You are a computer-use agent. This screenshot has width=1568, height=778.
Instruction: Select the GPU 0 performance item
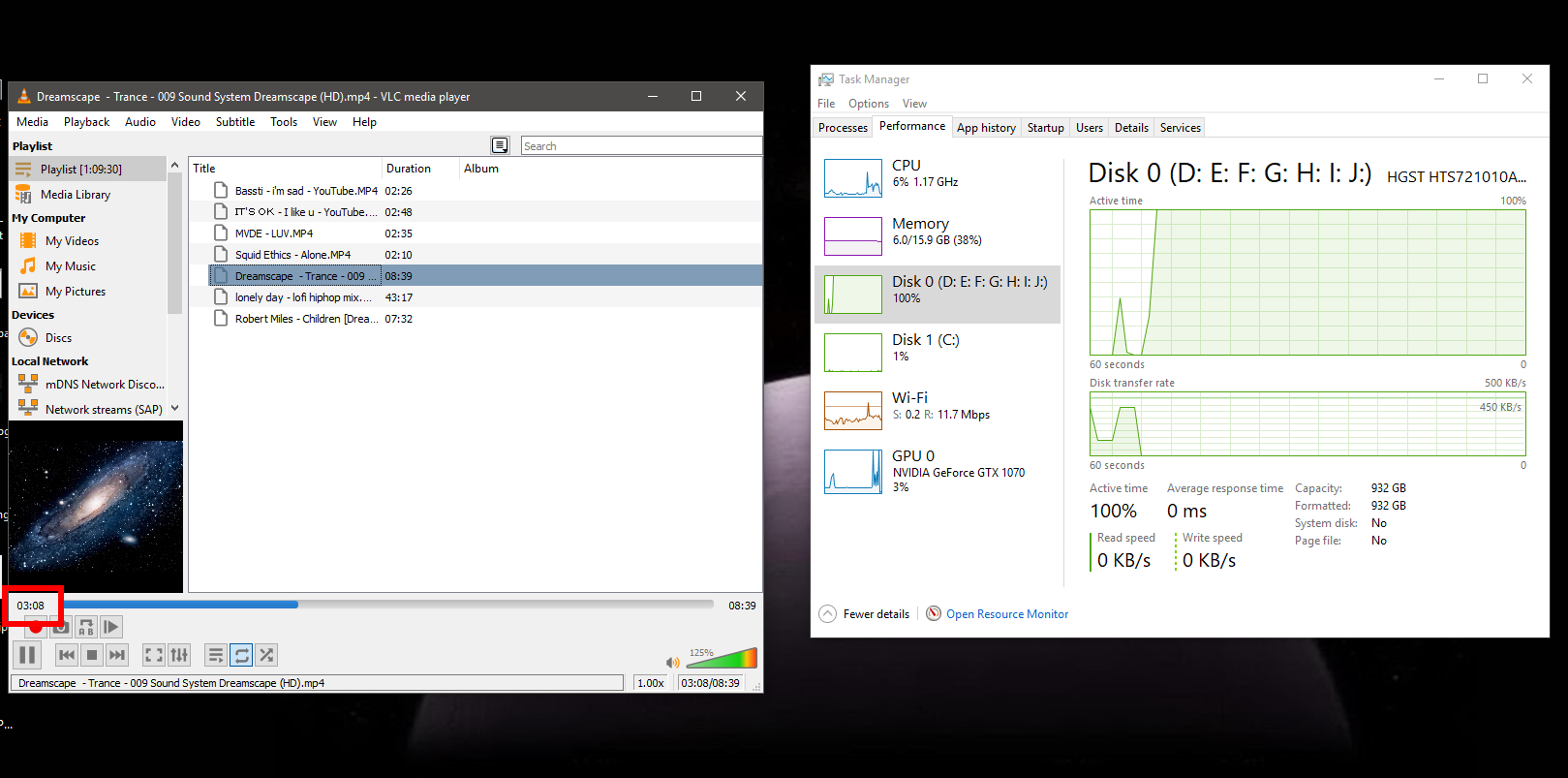coord(938,471)
